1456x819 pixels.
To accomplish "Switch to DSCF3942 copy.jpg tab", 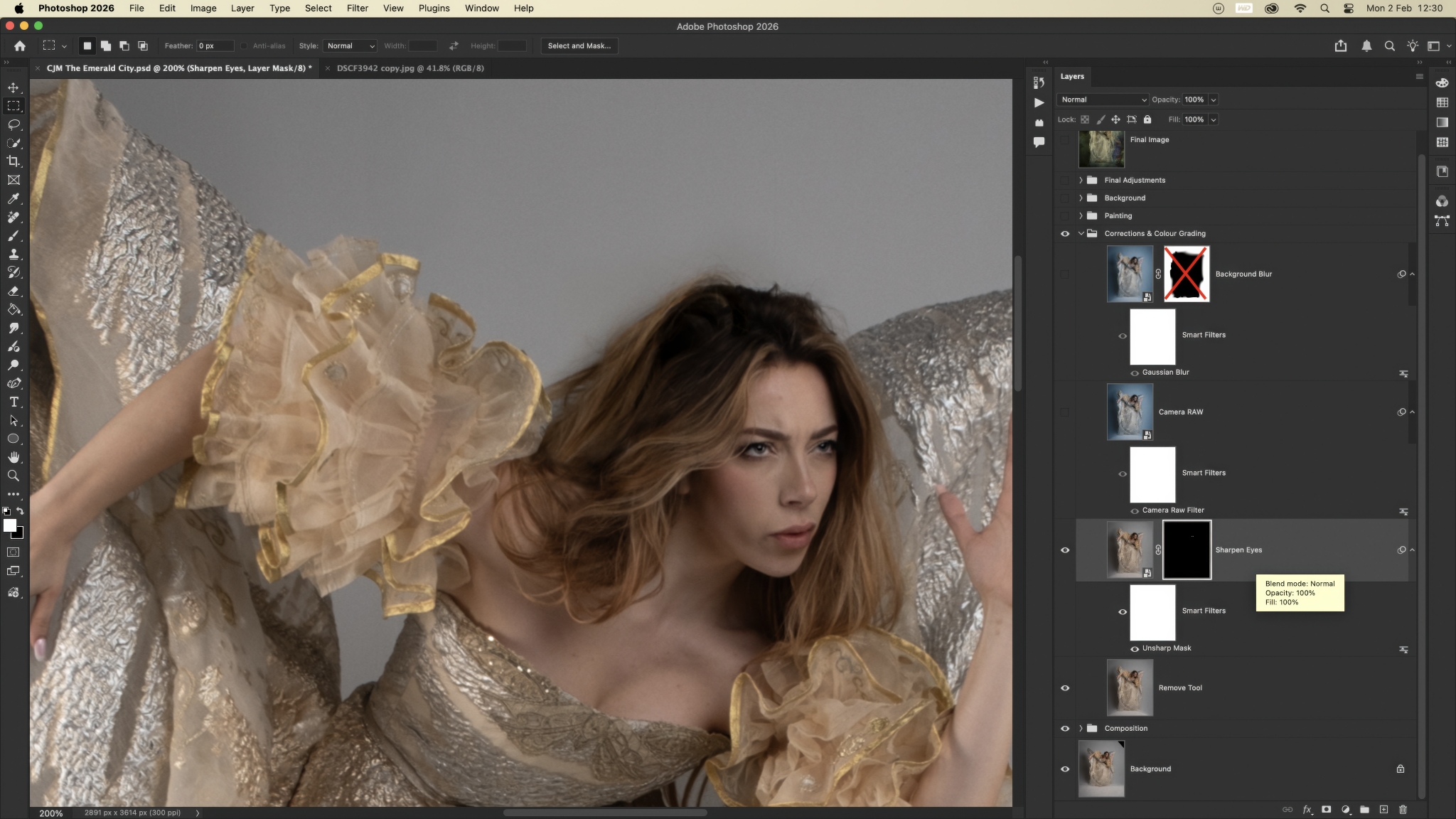I will pos(409,68).
